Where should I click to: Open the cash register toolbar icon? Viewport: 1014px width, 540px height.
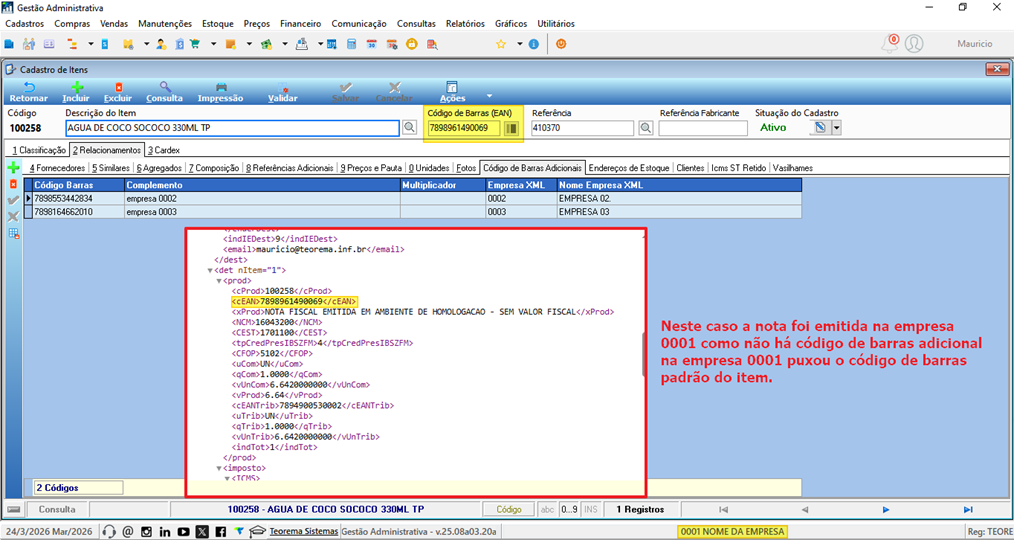tap(301, 44)
